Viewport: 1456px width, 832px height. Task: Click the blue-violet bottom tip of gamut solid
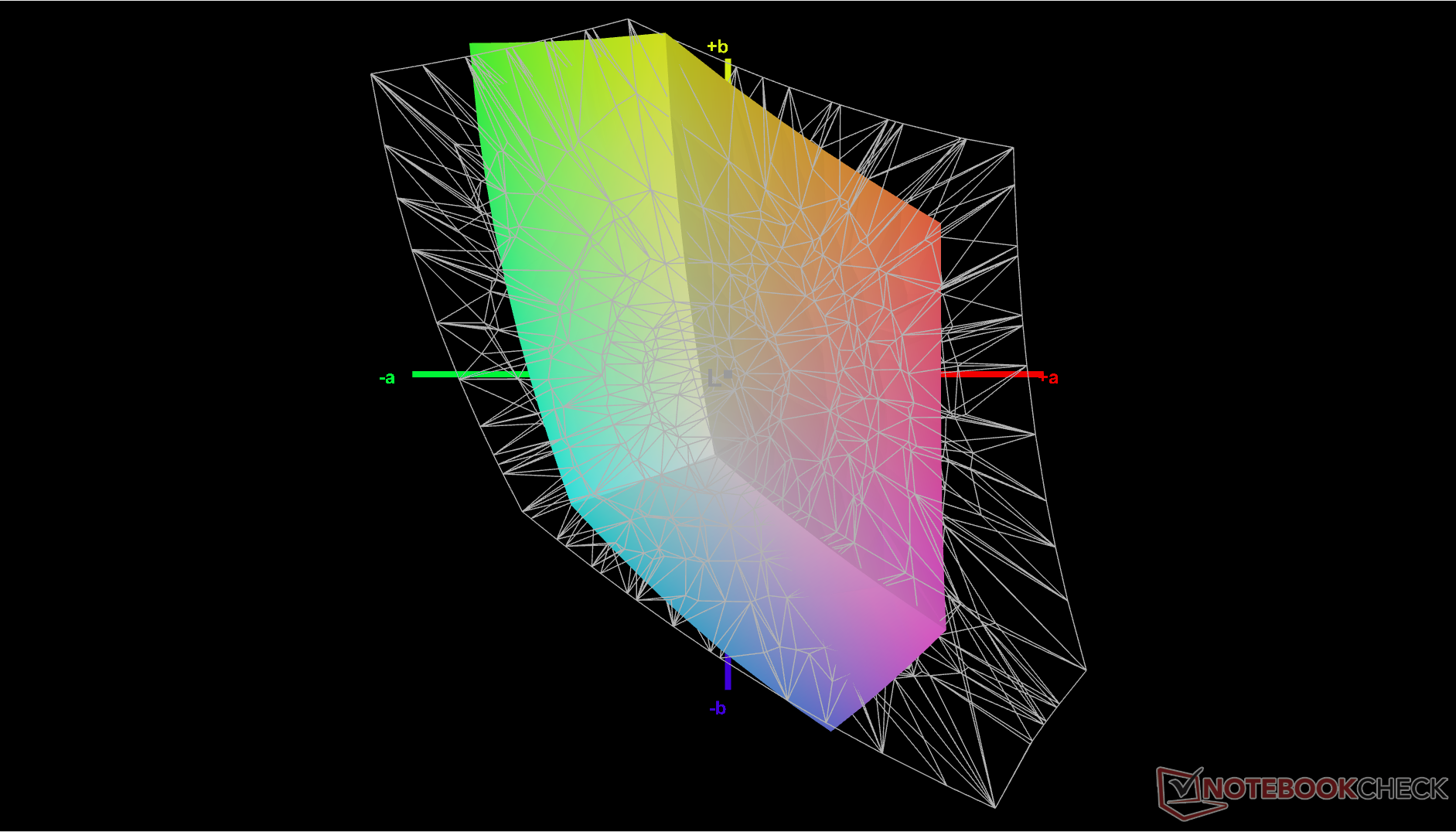point(831,728)
